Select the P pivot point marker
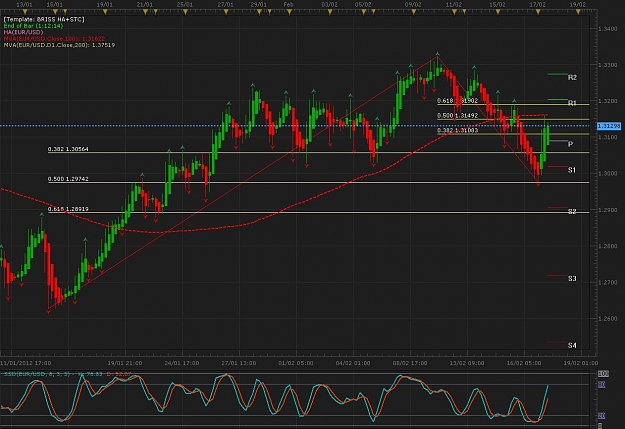Screen dimensions: 625x429 point(570,144)
